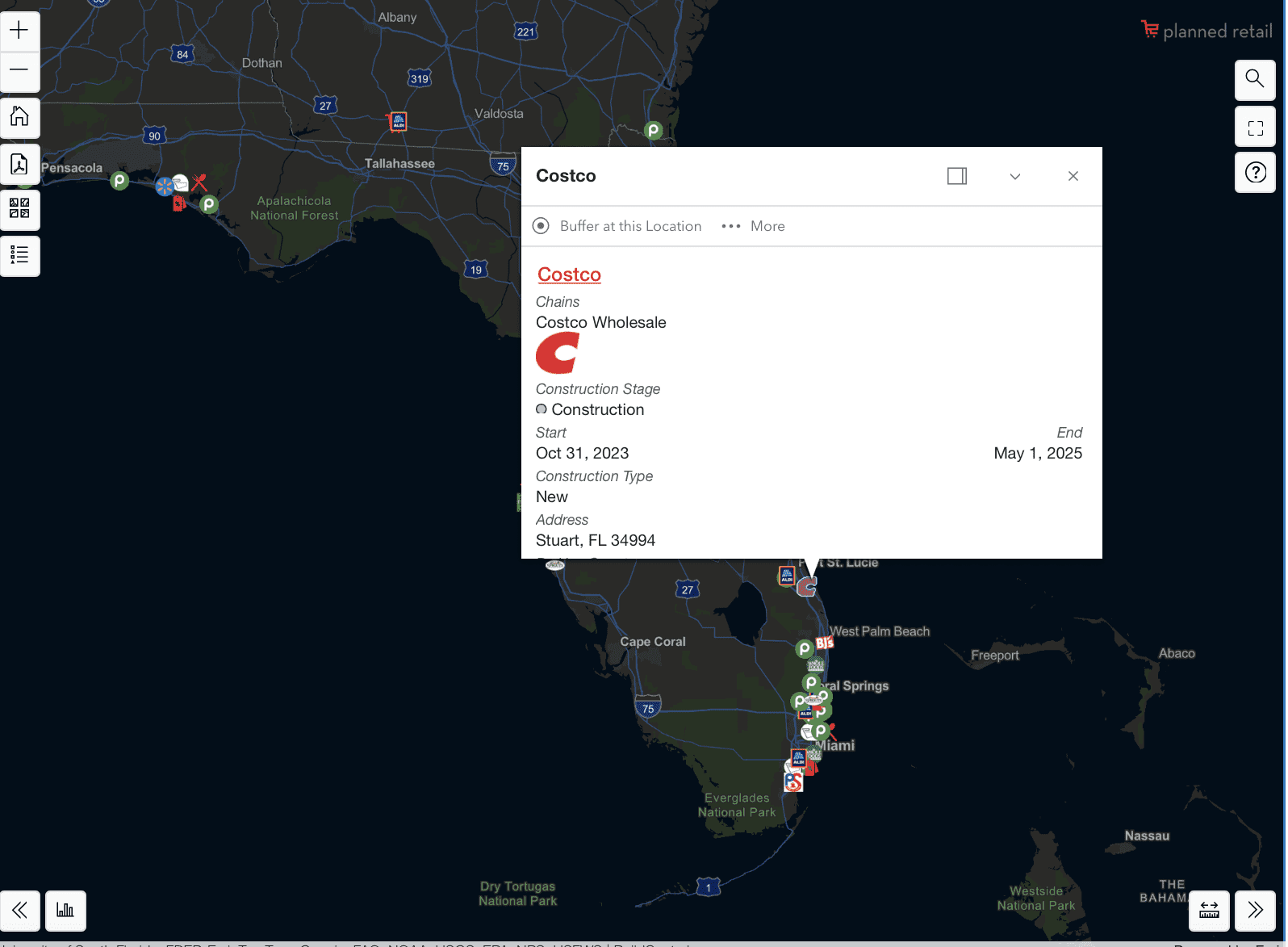Close the Costco popup
This screenshot has height=947, width=1288.
[1073, 176]
